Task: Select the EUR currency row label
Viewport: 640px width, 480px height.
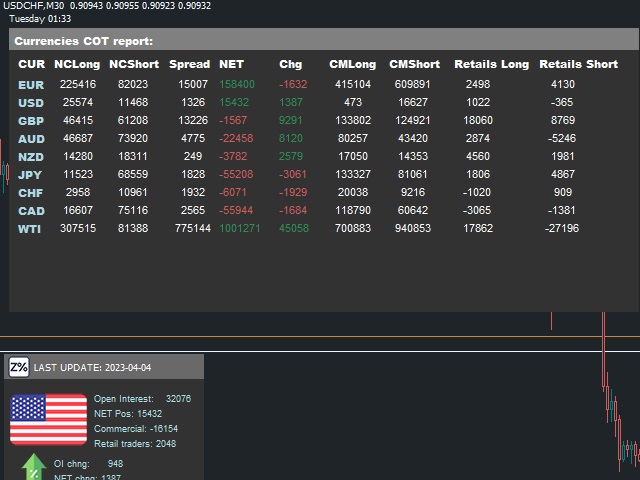Action: [31, 85]
